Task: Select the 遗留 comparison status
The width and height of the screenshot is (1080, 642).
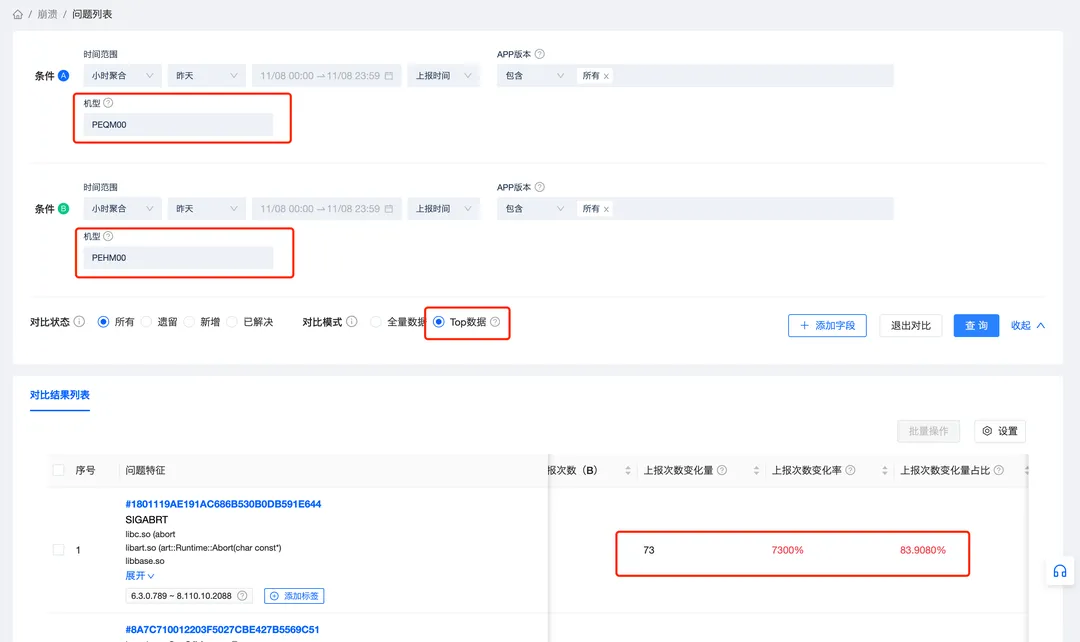Action: pos(146,322)
